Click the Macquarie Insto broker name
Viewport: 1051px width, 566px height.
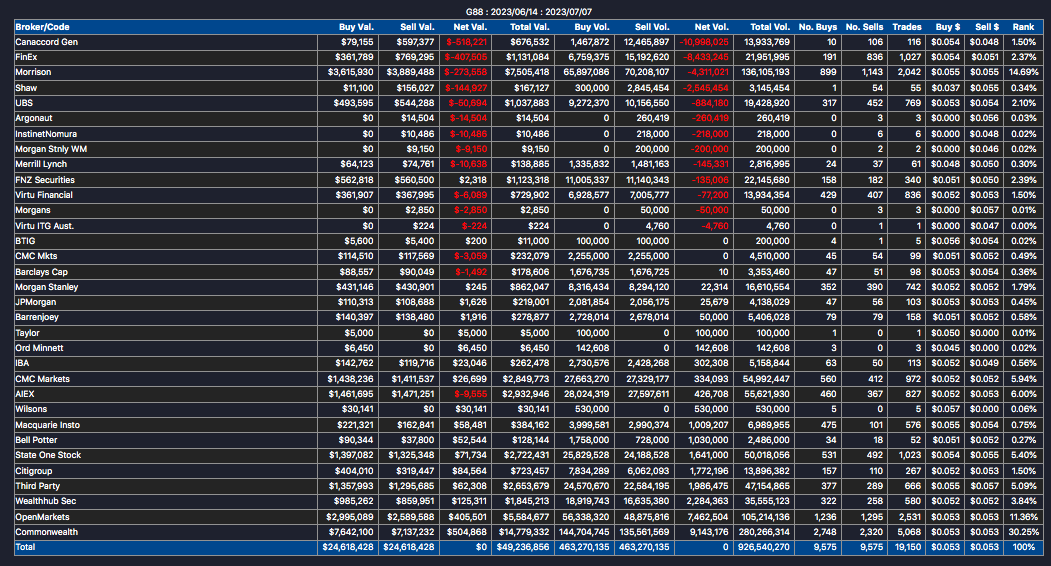click(x=48, y=425)
